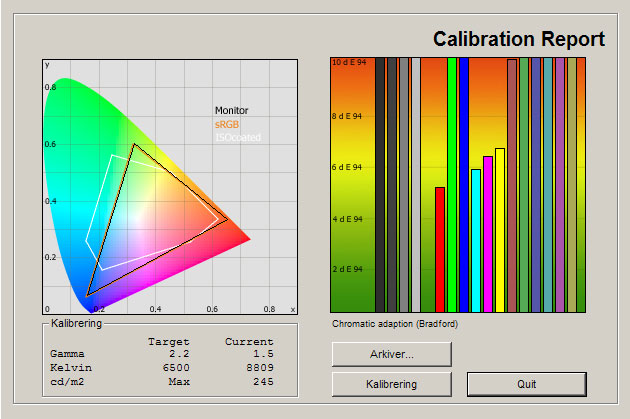Click the Quit button
Image resolution: width=630 pixels, height=419 pixels.
(526, 384)
